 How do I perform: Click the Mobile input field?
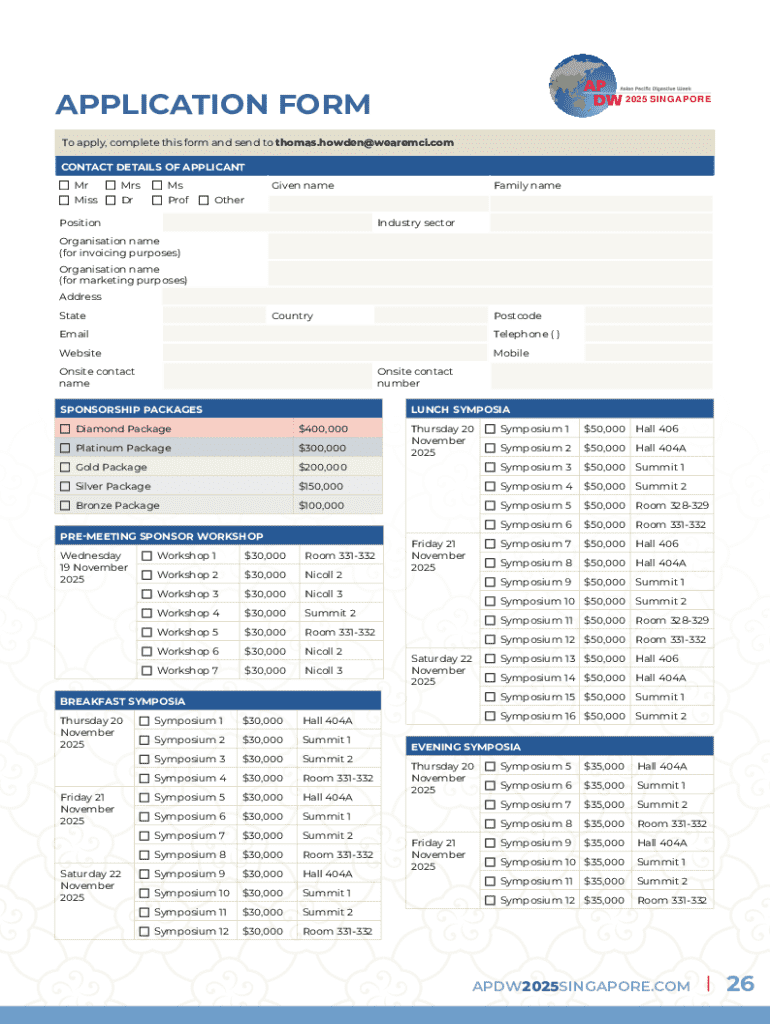tap(649, 353)
